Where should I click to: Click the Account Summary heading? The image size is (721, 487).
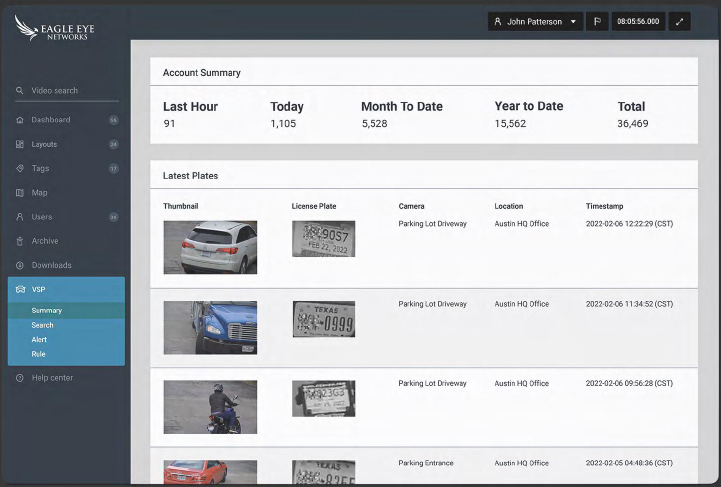point(201,73)
